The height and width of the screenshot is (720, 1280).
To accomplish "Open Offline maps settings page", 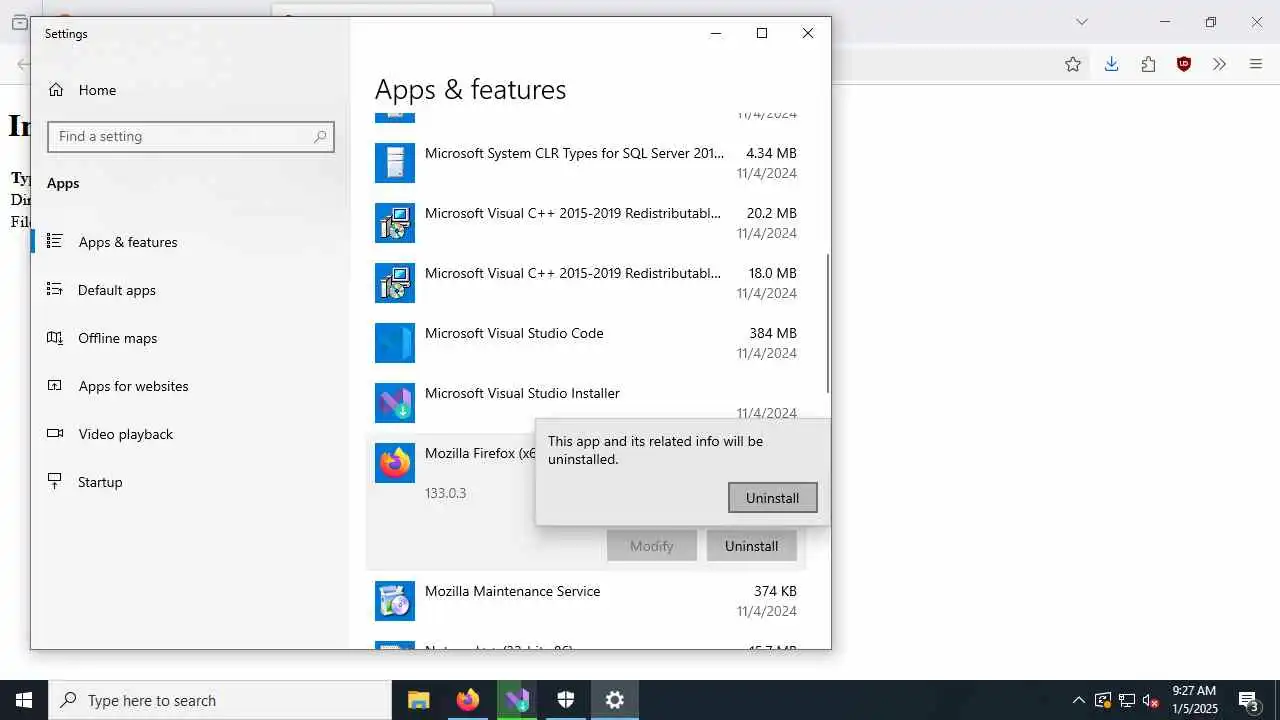I will pos(118,338).
